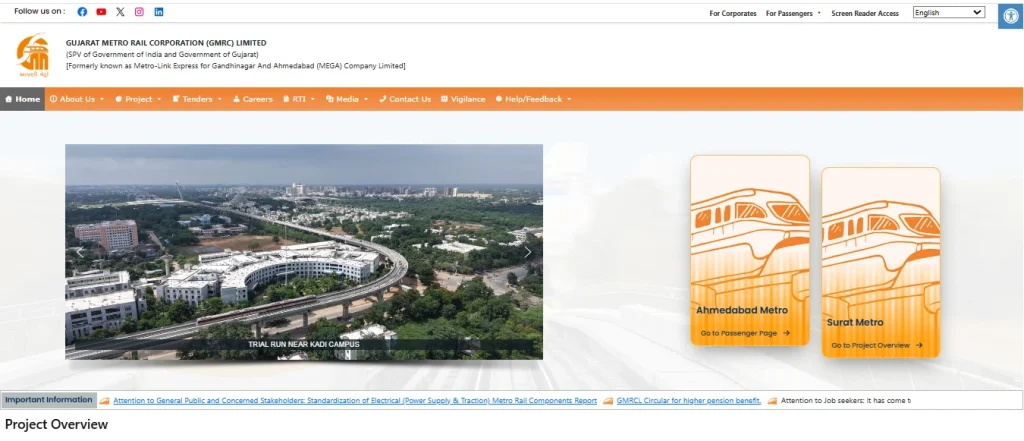
Task: Open the GMRC Facebook page icon
Action: pyautogui.click(x=82, y=12)
